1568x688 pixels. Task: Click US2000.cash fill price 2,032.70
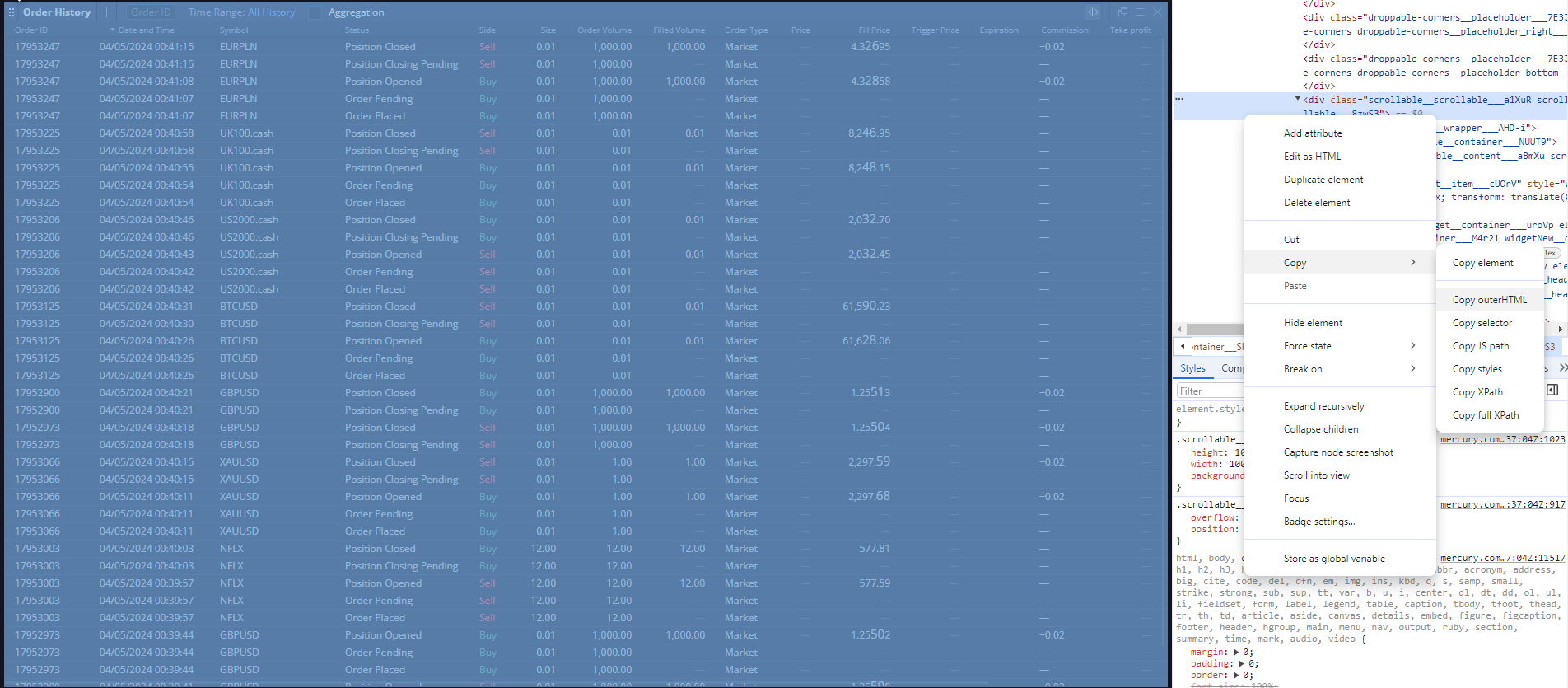pyautogui.click(x=869, y=219)
